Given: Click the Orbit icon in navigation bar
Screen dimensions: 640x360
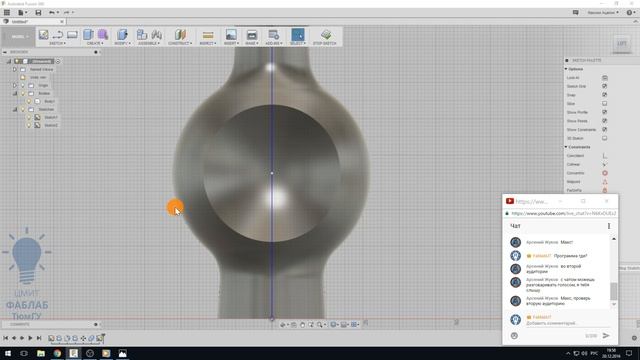Looking at the screenshot, I should coord(283,324).
